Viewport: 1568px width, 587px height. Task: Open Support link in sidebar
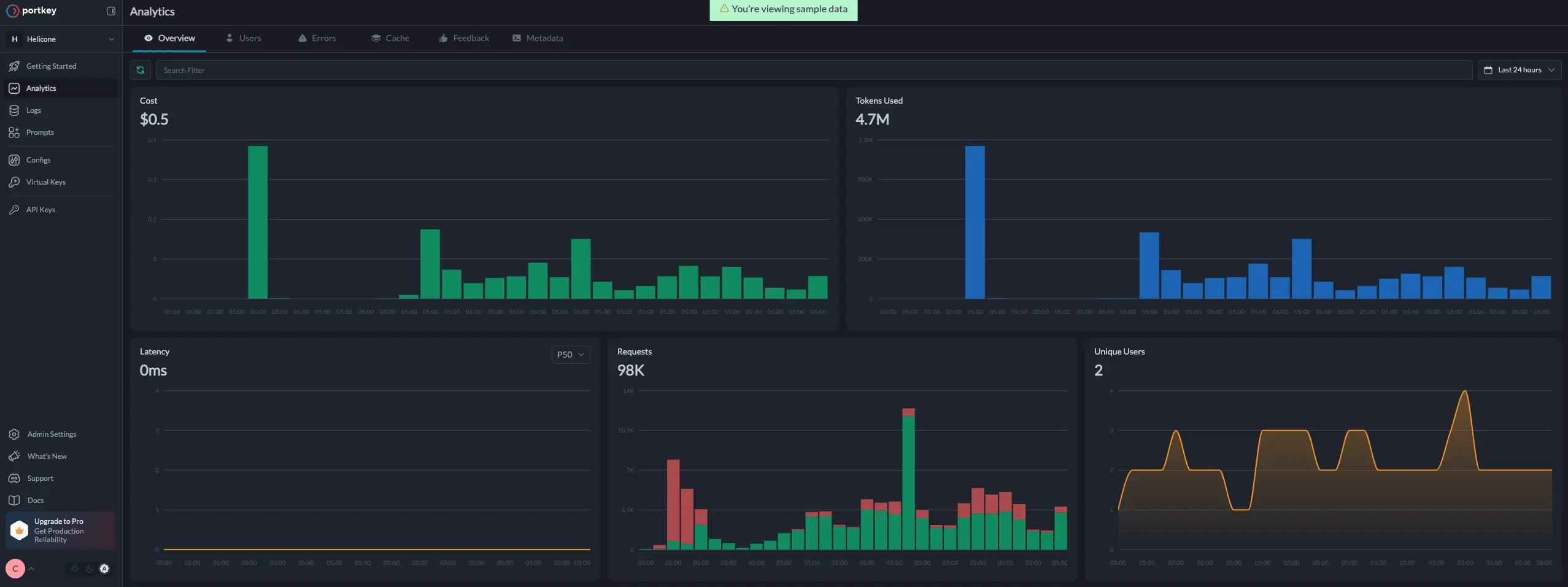click(x=40, y=478)
